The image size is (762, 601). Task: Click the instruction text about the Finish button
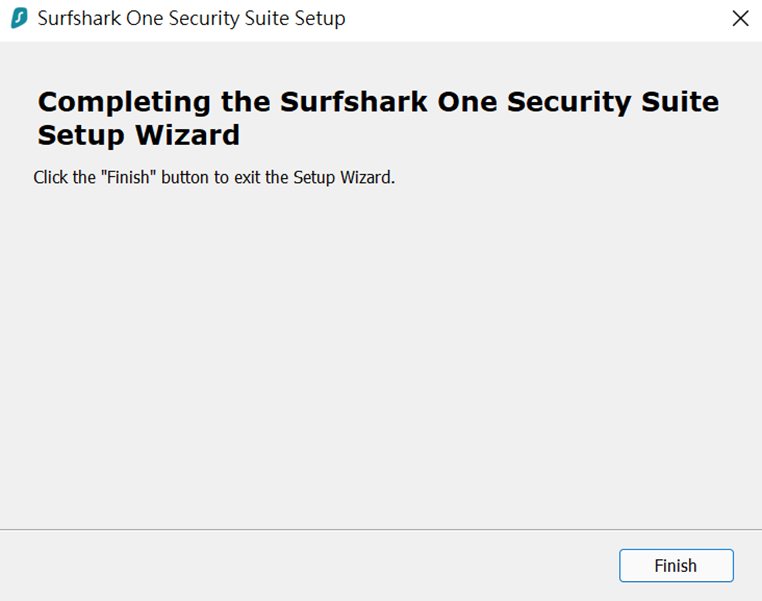pos(214,177)
